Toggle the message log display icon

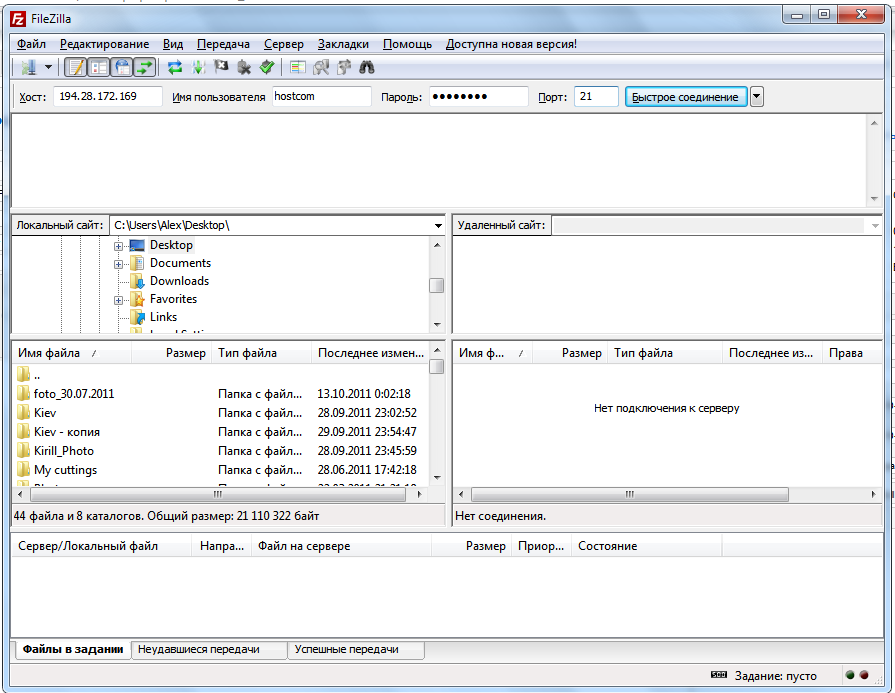click(75, 67)
